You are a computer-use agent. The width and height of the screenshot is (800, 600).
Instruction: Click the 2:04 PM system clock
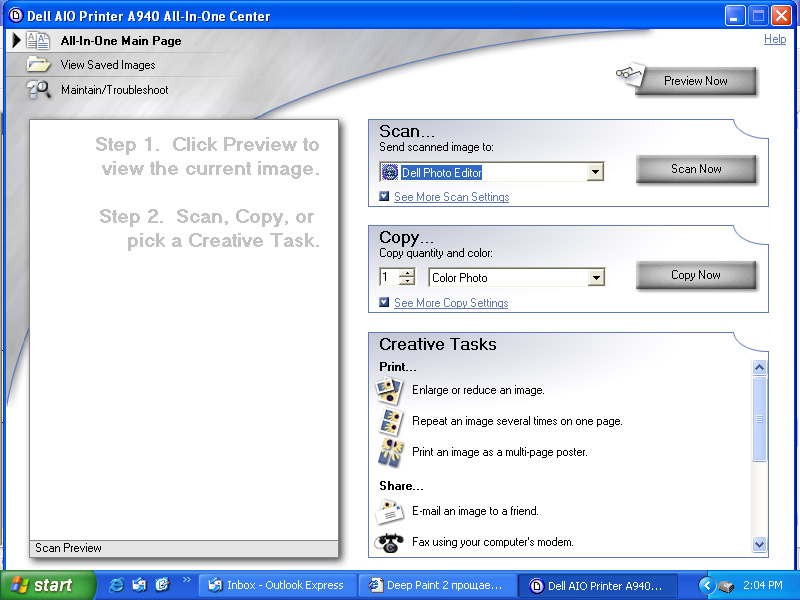pos(763,585)
